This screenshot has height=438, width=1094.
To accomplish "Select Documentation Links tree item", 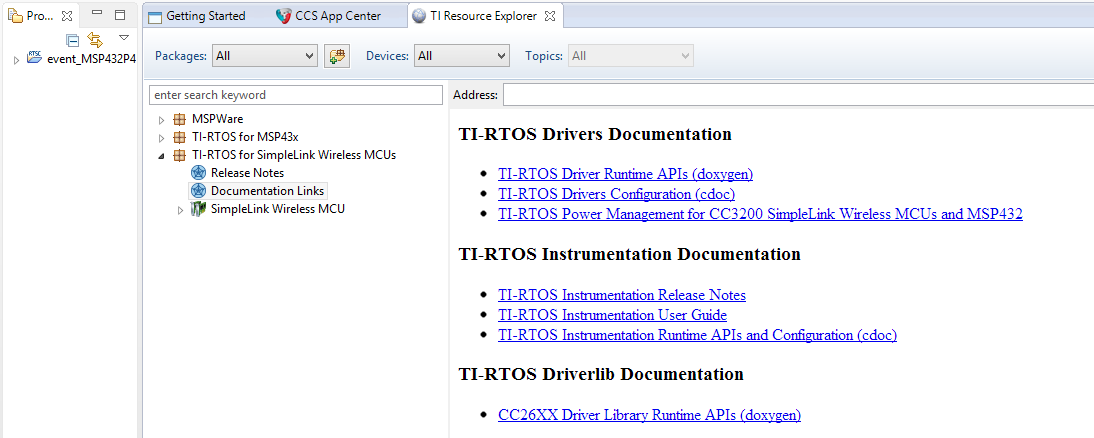I will click(x=267, y=190).
